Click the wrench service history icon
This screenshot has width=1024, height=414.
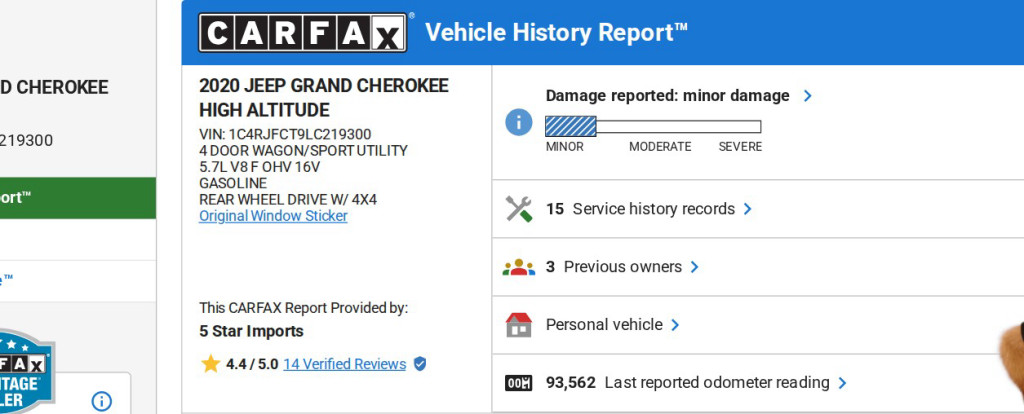(x=518, y=209)
